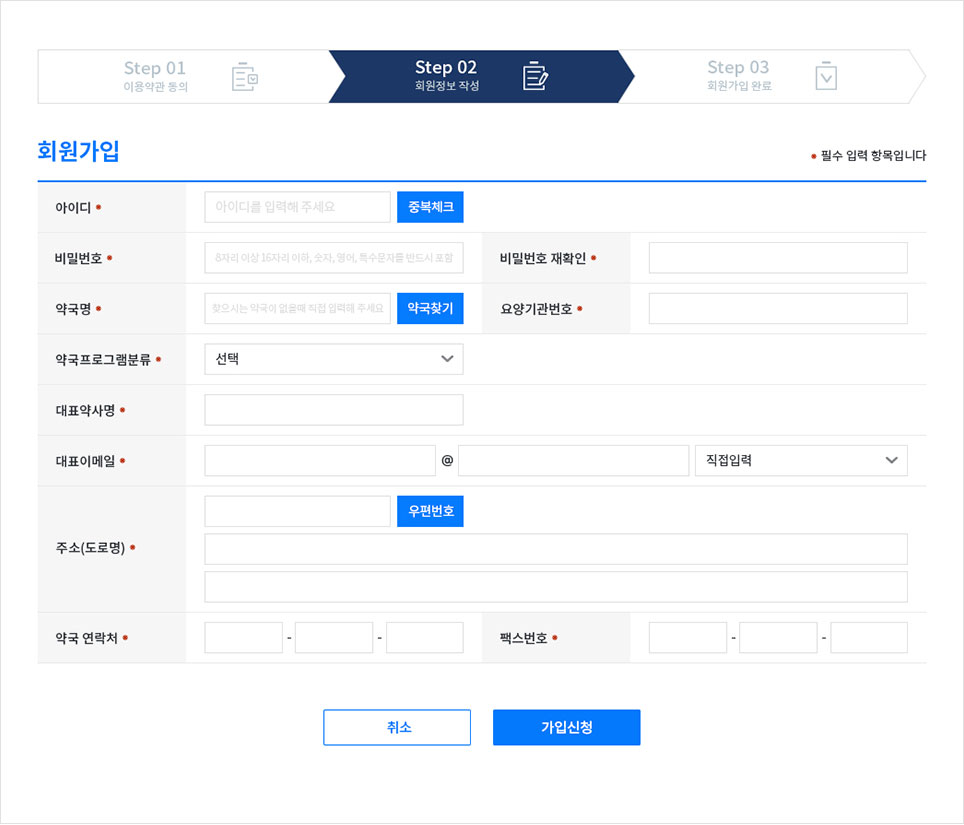Image resolution: width=964 pixels, height=825 pixels.
Task: Click the document-writing icon in Step 02
Action: click(x=533, y=75)
